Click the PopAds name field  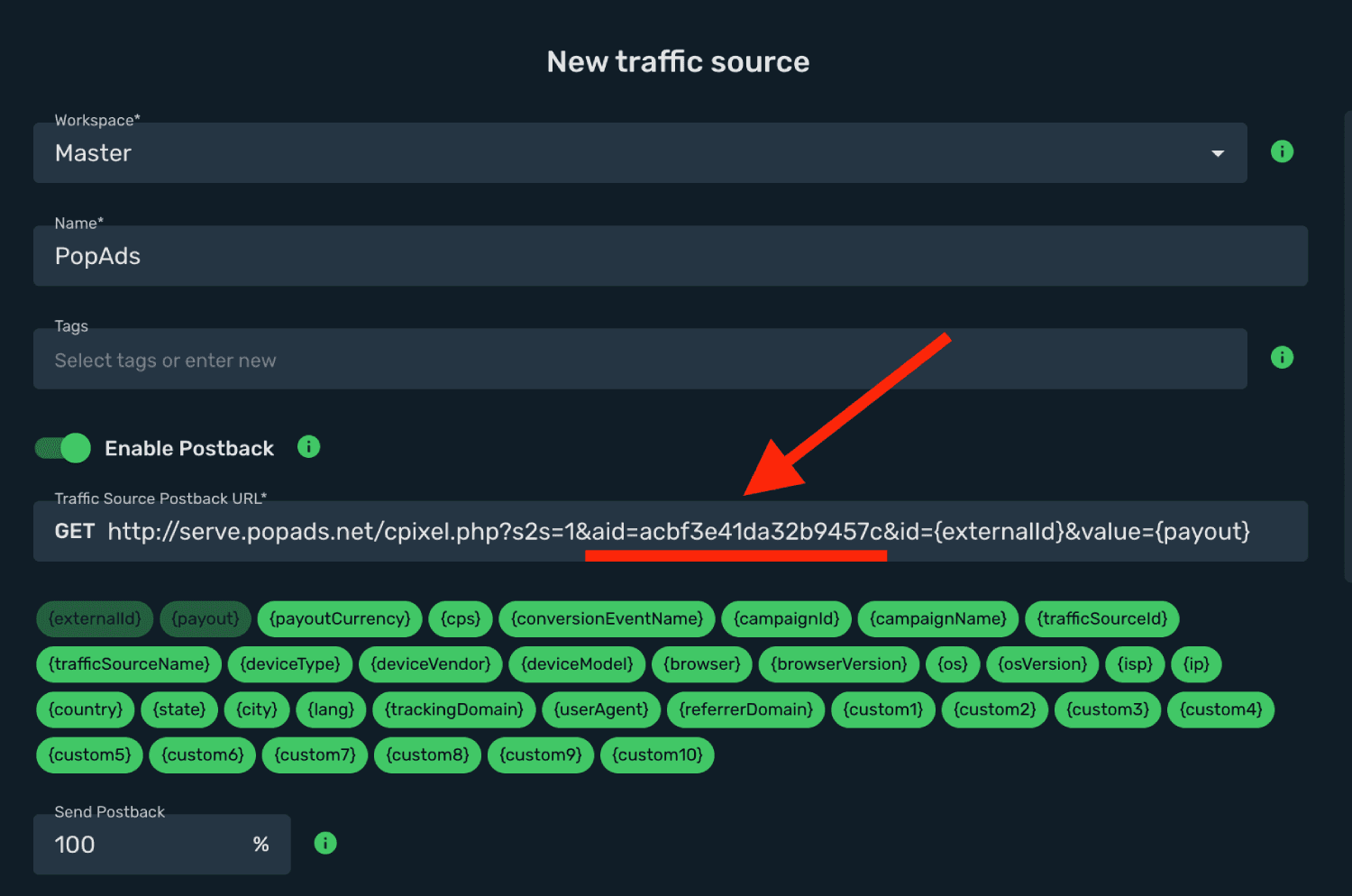coord(671,256)
